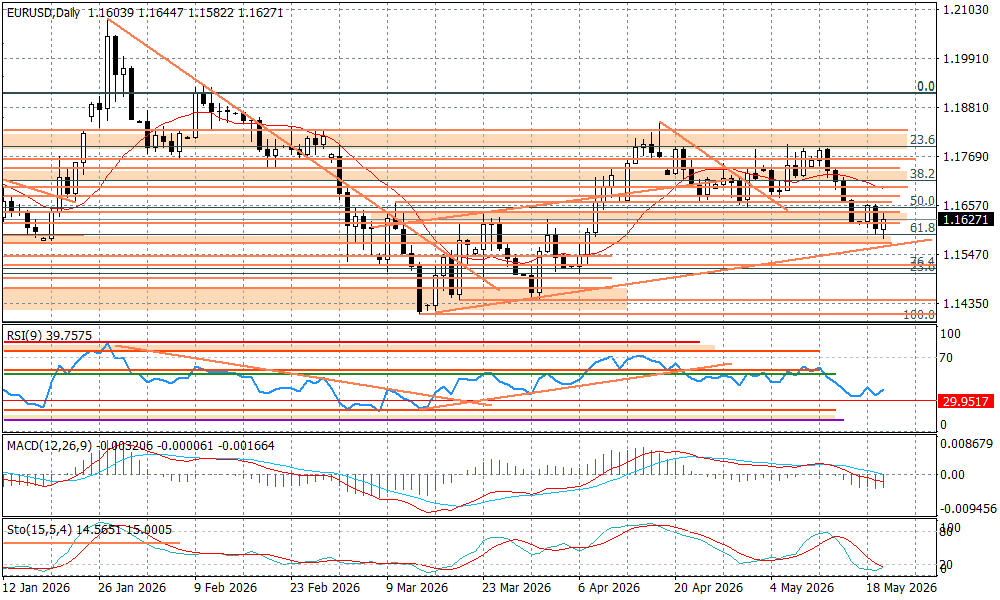Click the 1.21030 price scale label

point(966,10)
